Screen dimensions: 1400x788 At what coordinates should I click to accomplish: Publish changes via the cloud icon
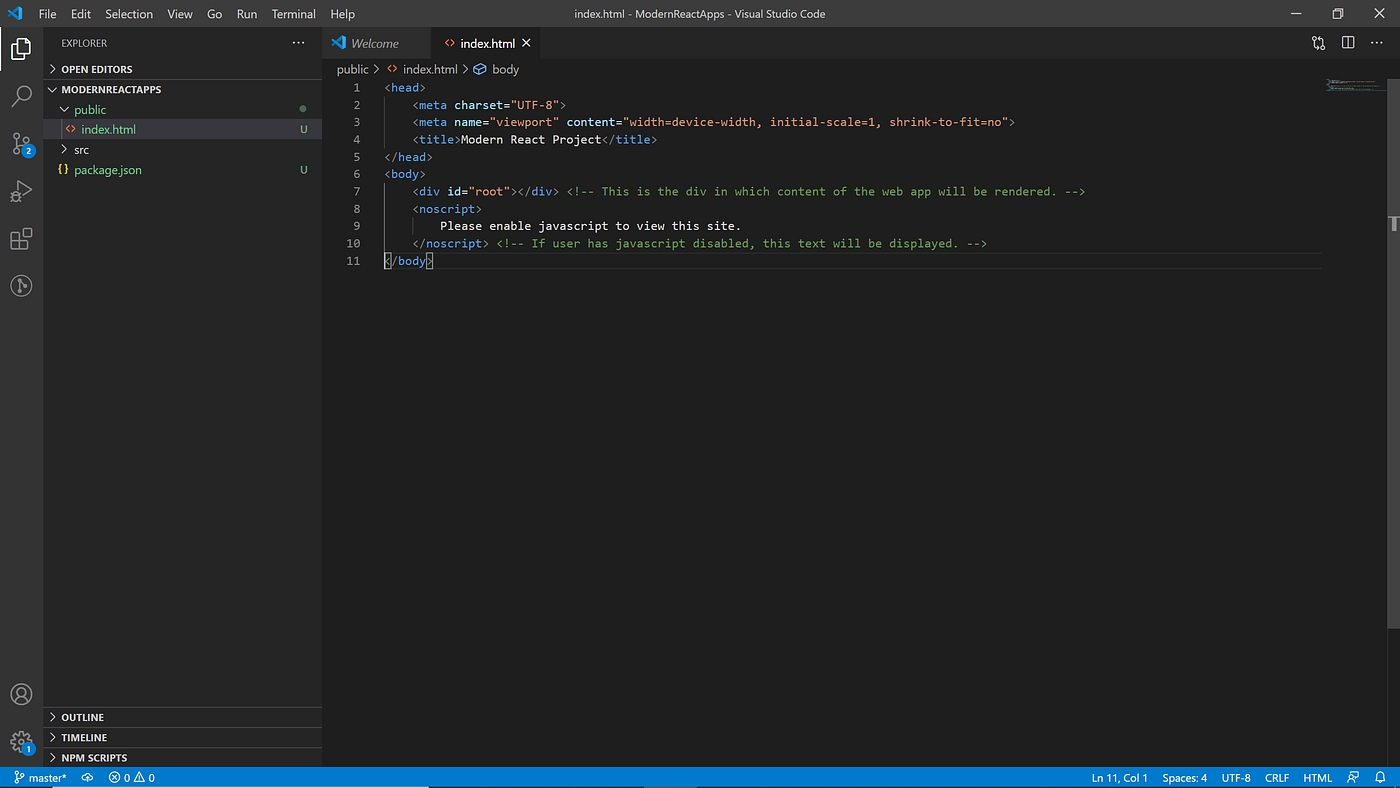[x=87, y=777]
